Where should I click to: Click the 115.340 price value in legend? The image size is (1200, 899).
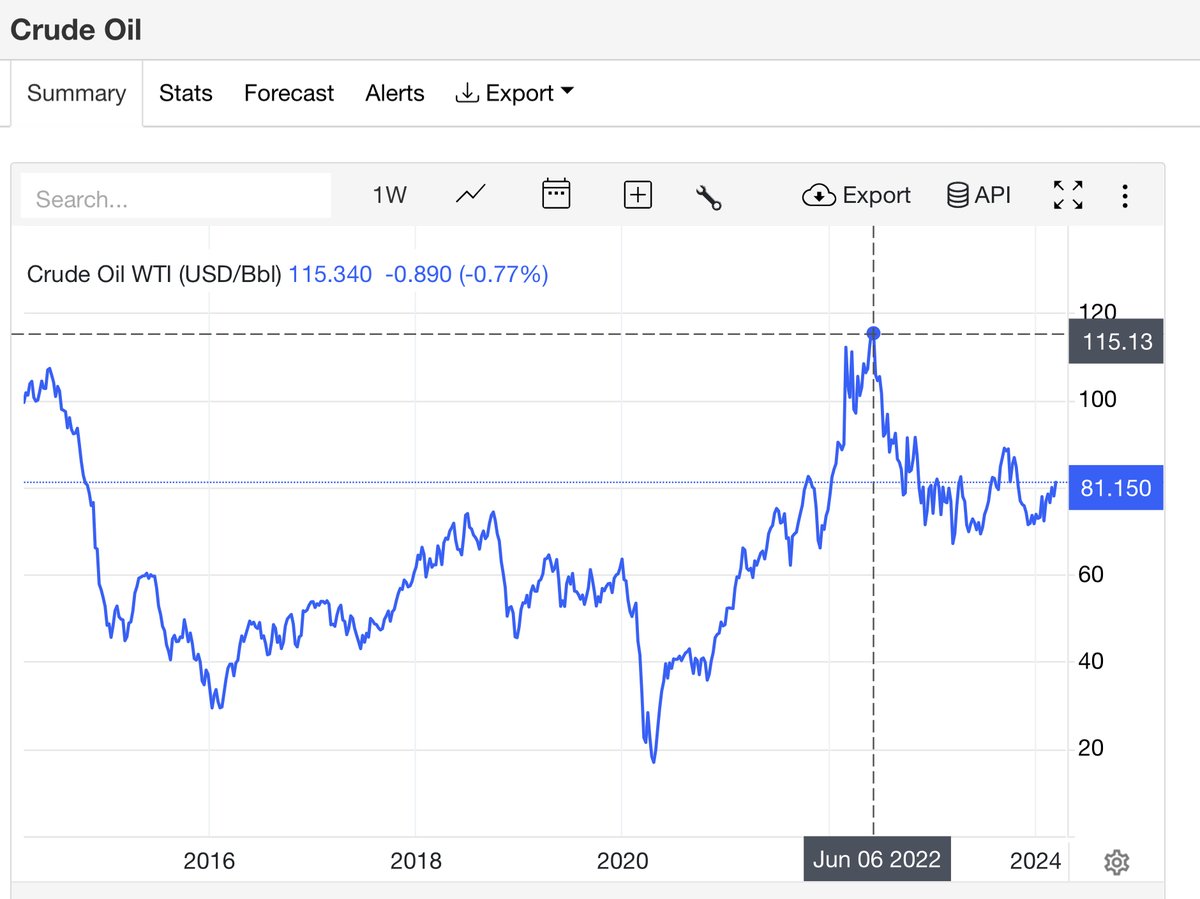click(330, 274)
